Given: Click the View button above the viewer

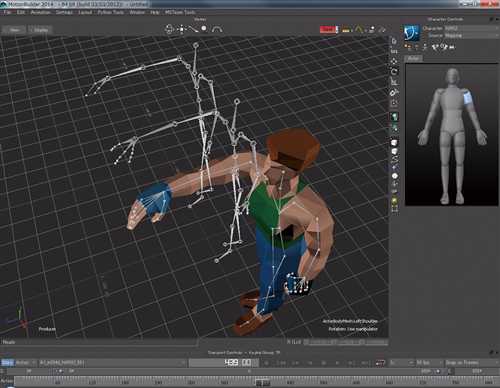Looking at the screenshot, I should 14,30.
